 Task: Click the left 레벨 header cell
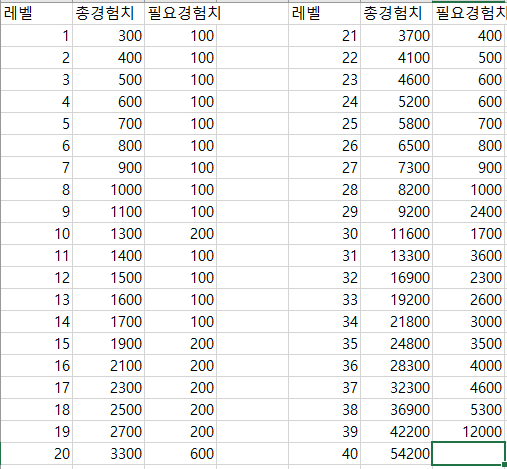(x=37, y=14)
